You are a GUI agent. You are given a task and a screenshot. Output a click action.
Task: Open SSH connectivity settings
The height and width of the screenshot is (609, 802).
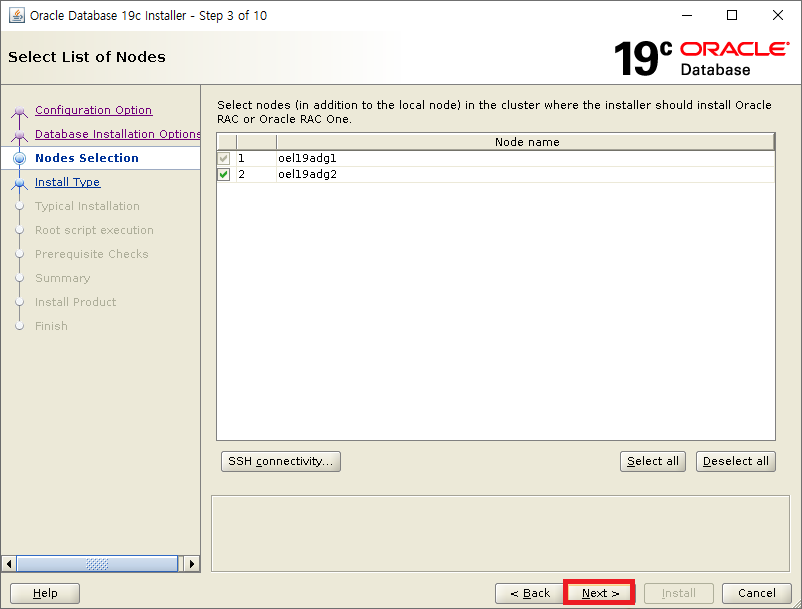[281, 461]
